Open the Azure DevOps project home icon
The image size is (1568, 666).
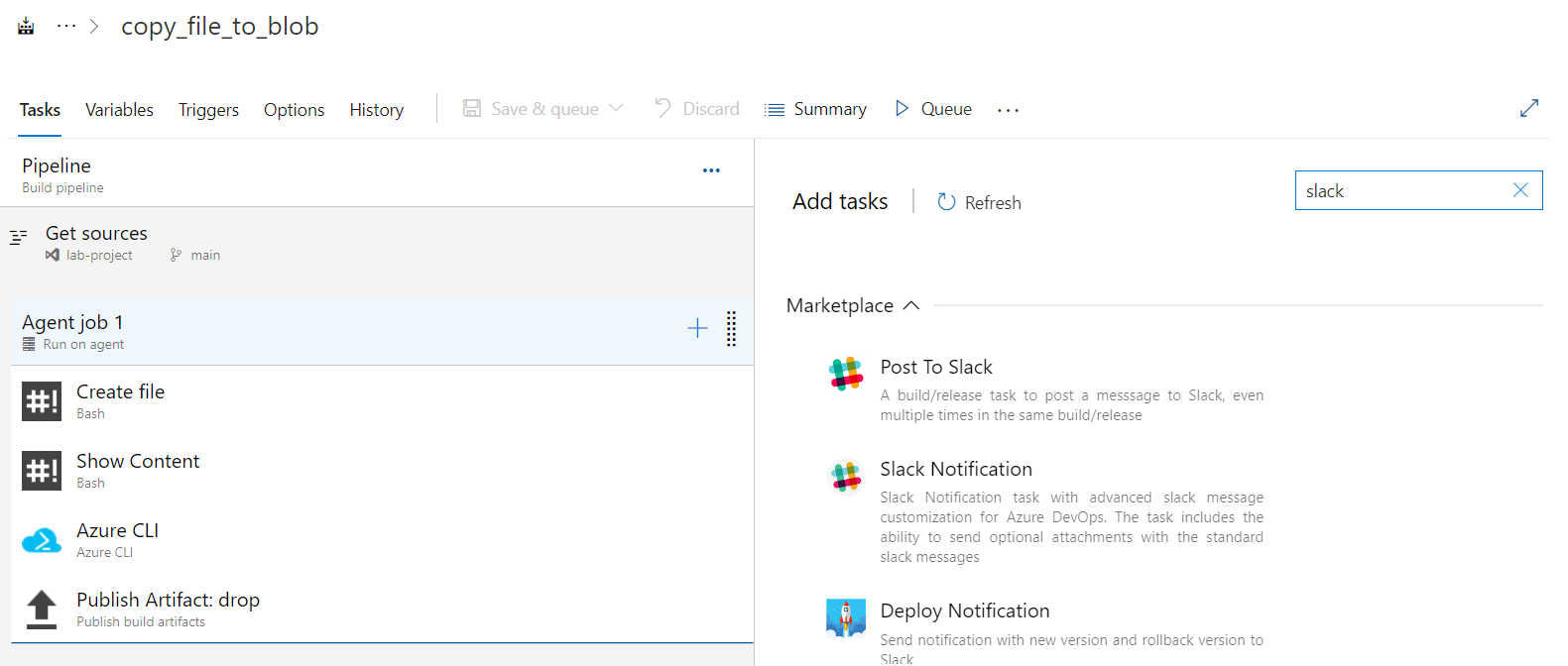(x=26, y=26)
